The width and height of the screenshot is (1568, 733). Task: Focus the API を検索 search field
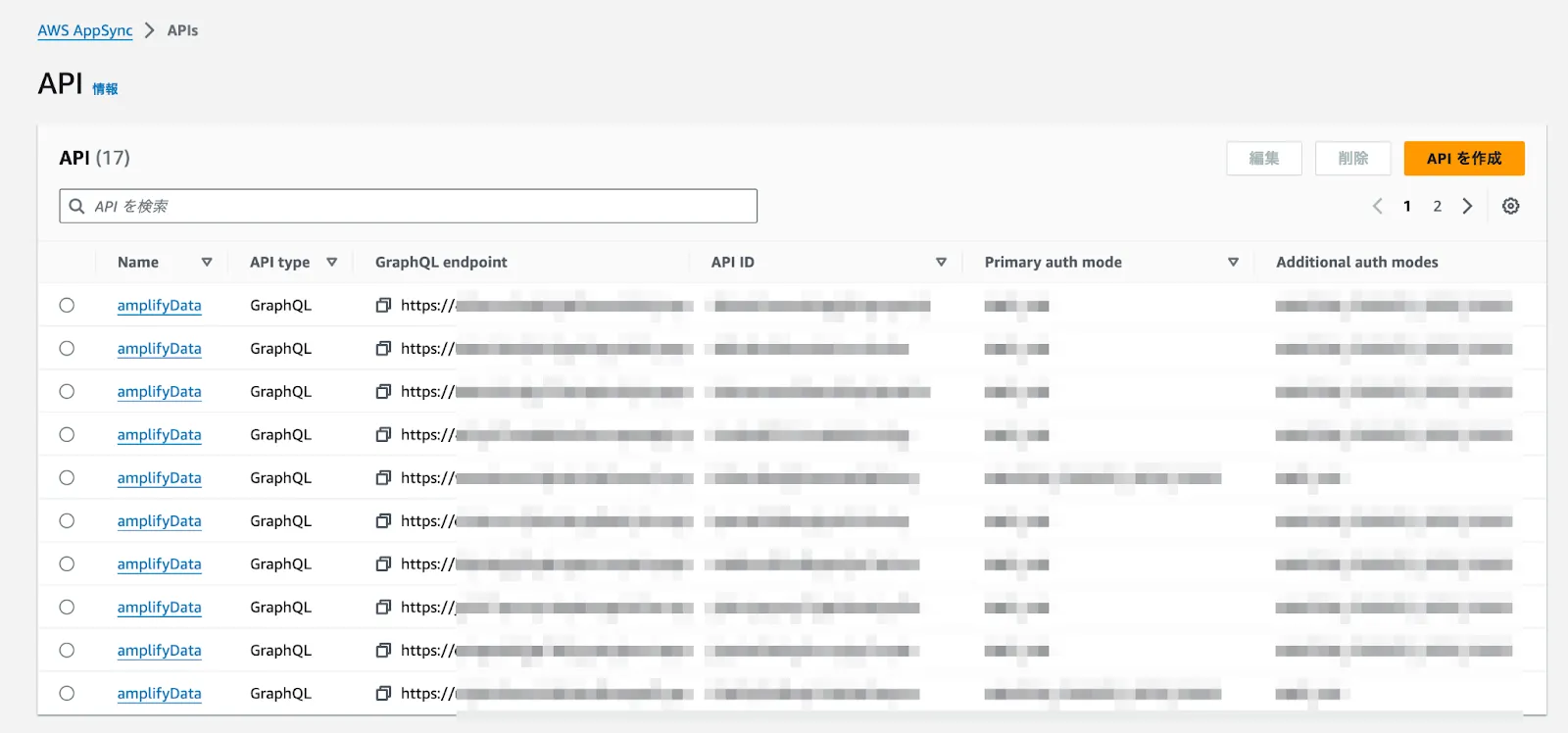pos(408,206)
